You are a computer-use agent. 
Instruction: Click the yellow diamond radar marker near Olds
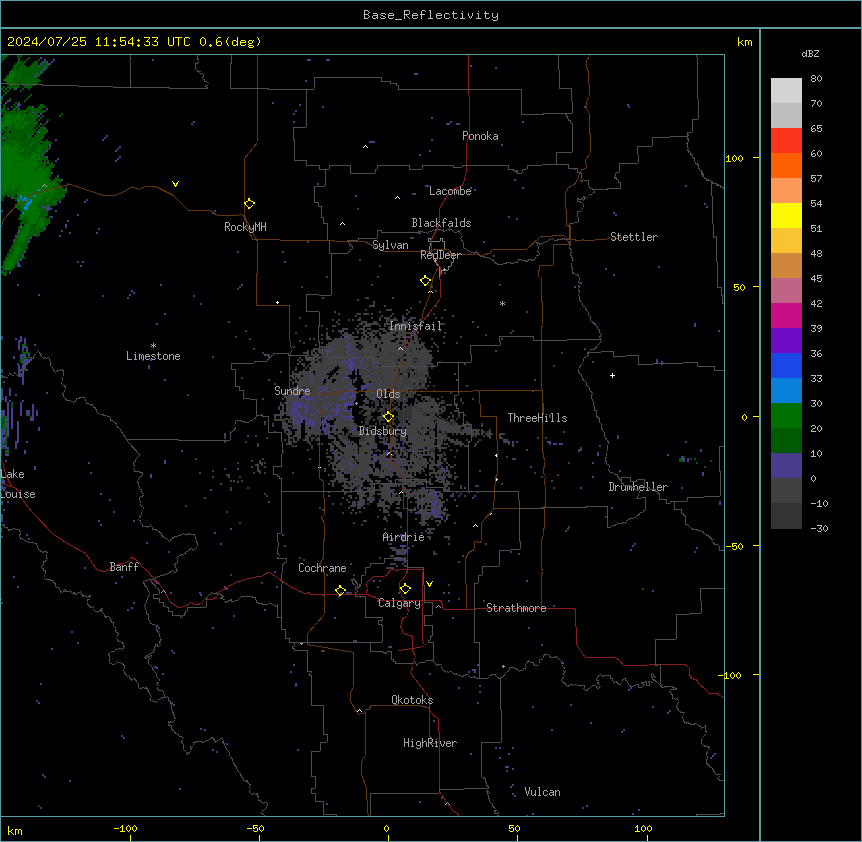pos(388,417)
